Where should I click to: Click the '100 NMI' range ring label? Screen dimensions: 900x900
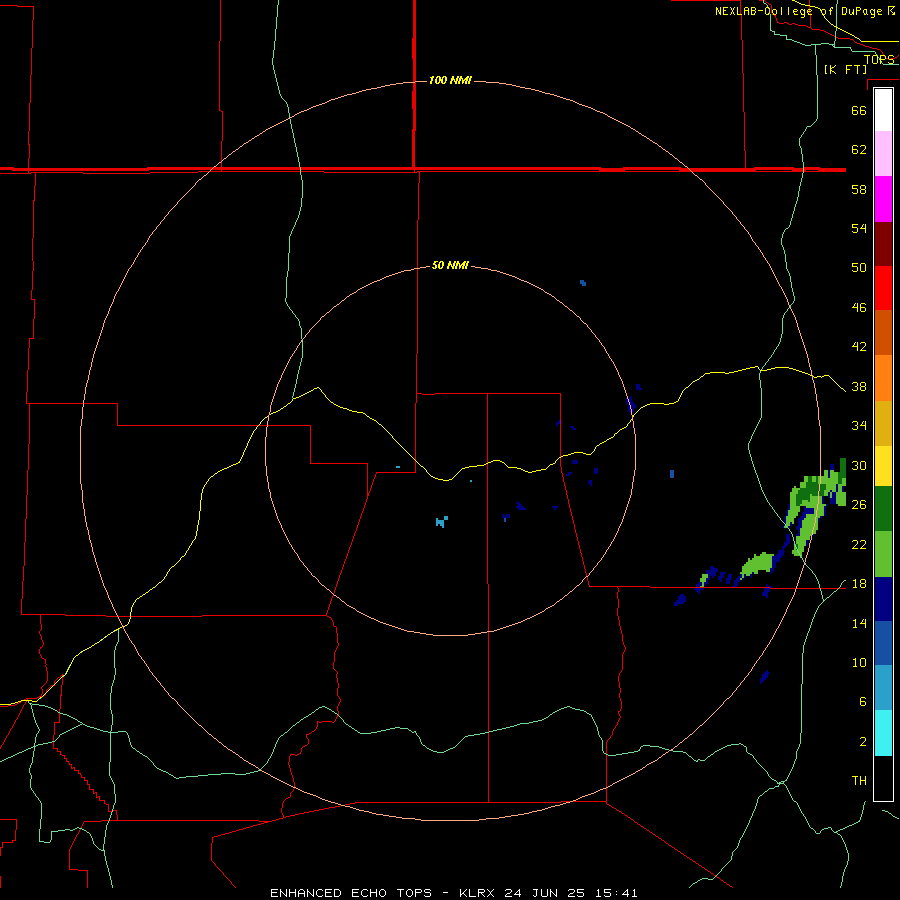450,80
